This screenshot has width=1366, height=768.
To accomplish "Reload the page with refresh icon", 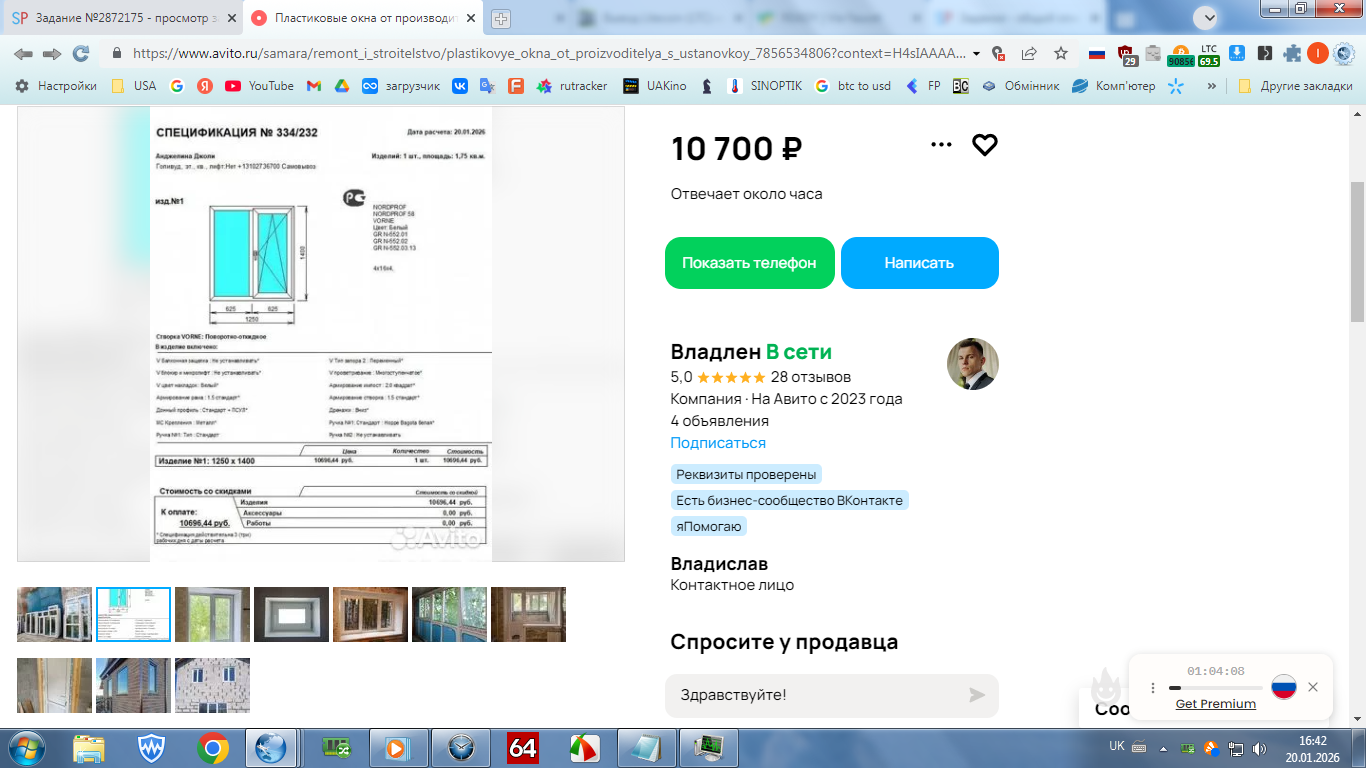I will click(81, 53).
